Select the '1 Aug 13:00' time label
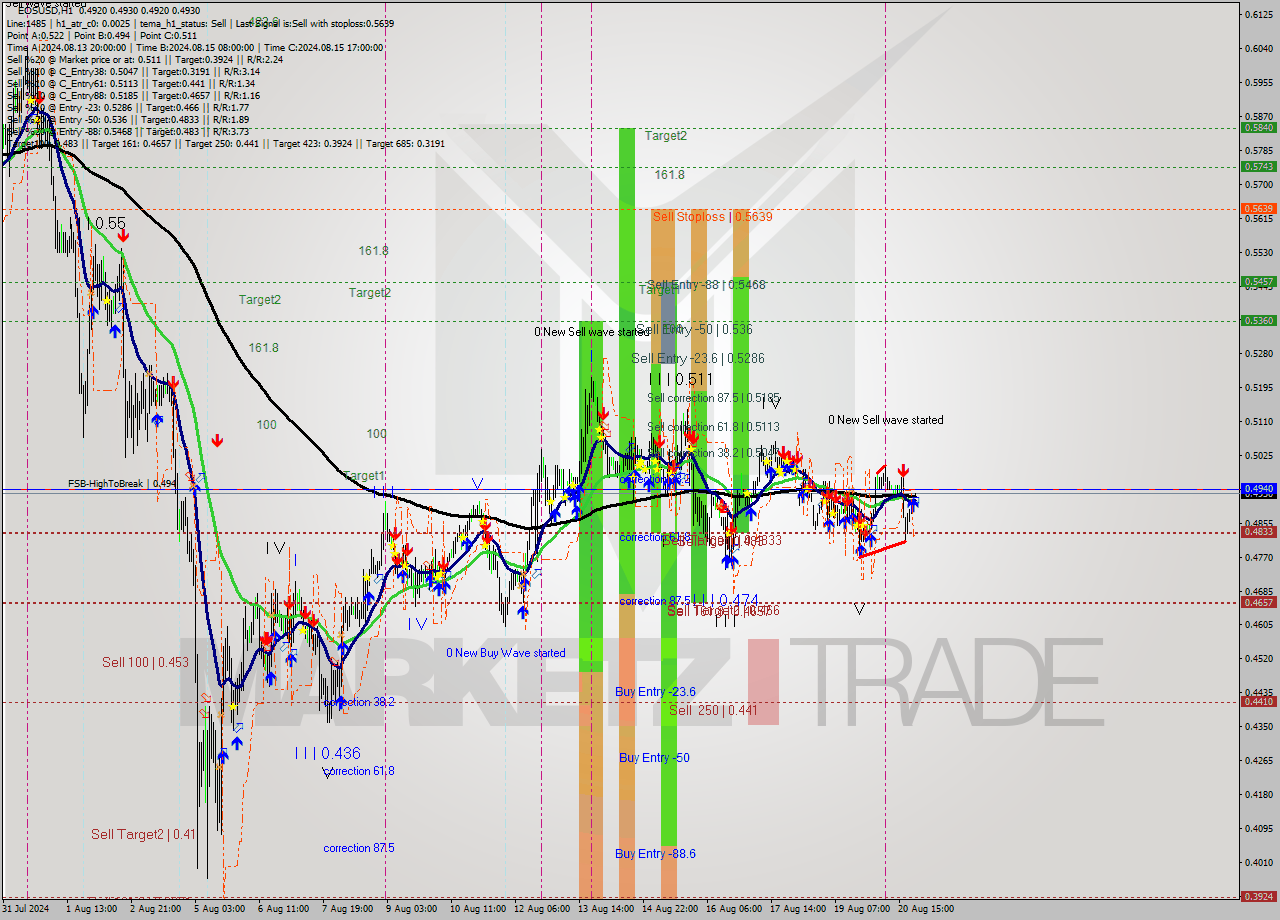The height and width of the screenshot is (920, 1280). click(x=91, y=910)
